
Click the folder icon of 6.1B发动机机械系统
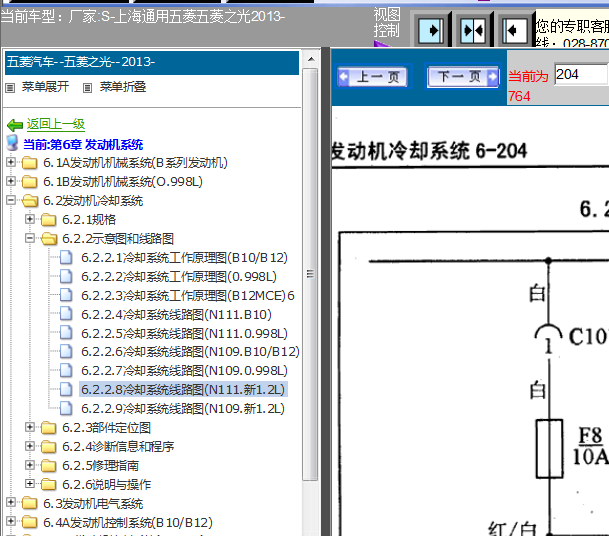tap(30, 181)
